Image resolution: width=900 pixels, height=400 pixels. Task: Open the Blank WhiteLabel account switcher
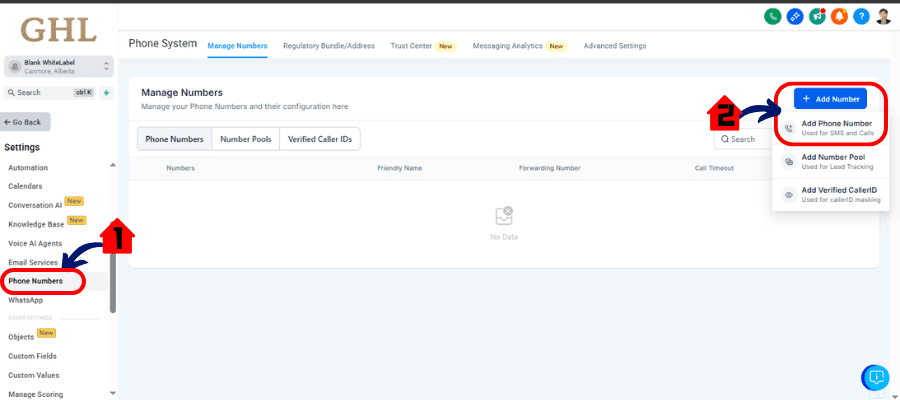click(x=59, y=67)
